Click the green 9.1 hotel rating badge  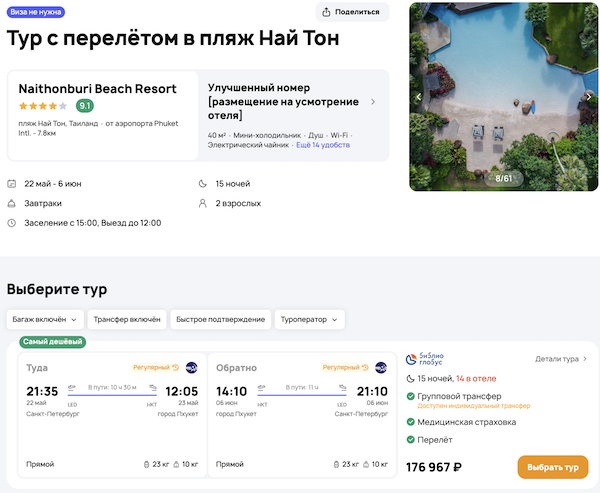pos(85,106)
